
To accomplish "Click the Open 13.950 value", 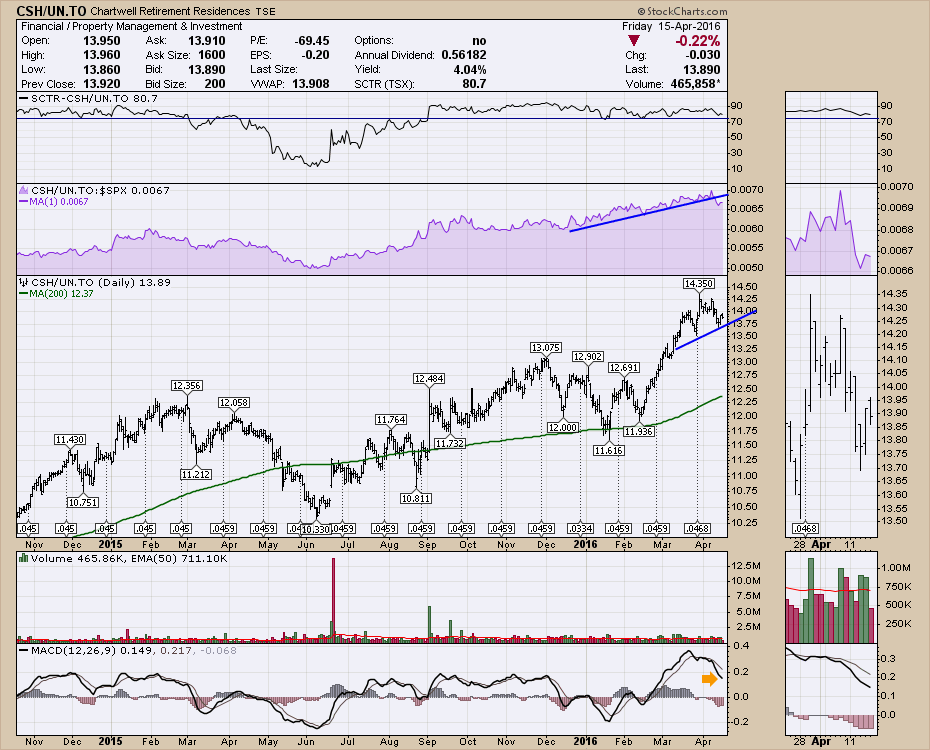I will tap(101, 40).
